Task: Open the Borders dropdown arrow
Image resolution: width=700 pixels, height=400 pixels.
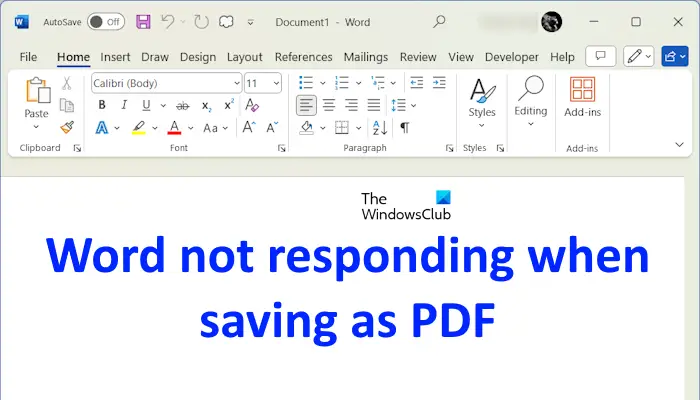Action: coord(358,128)
